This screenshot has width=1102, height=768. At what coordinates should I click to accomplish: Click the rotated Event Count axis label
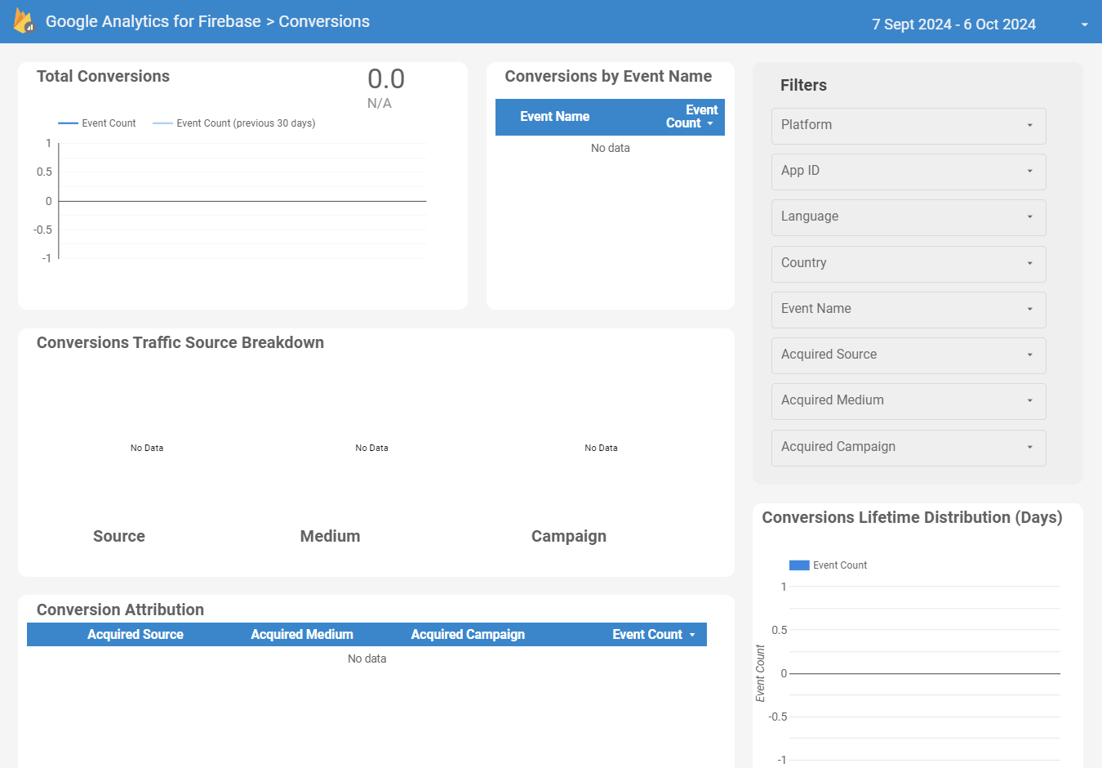(x=760, y=673)
